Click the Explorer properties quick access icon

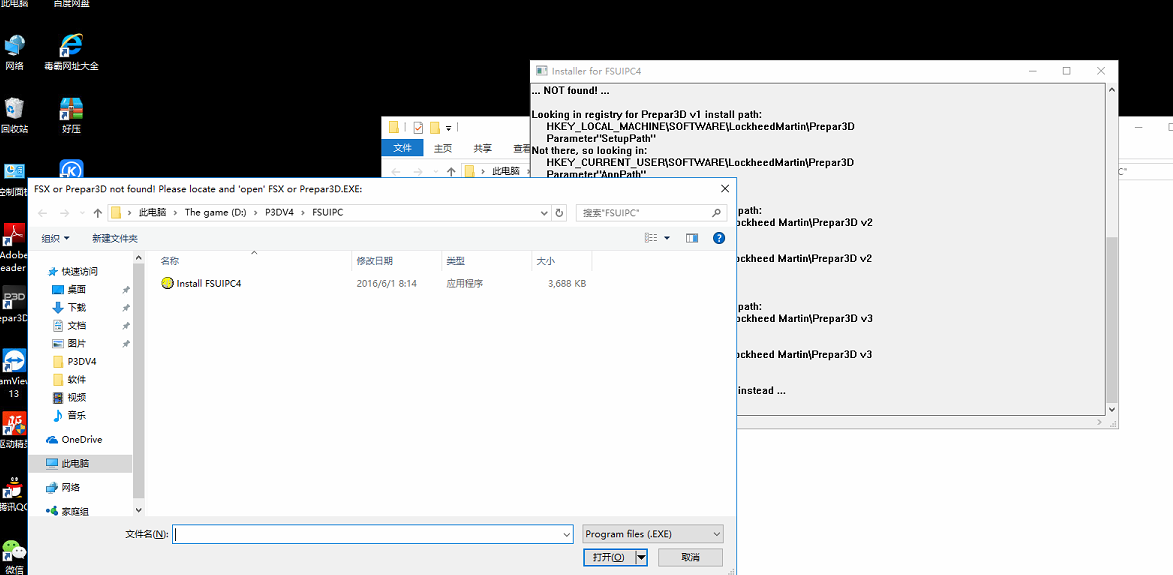[418, 127]
